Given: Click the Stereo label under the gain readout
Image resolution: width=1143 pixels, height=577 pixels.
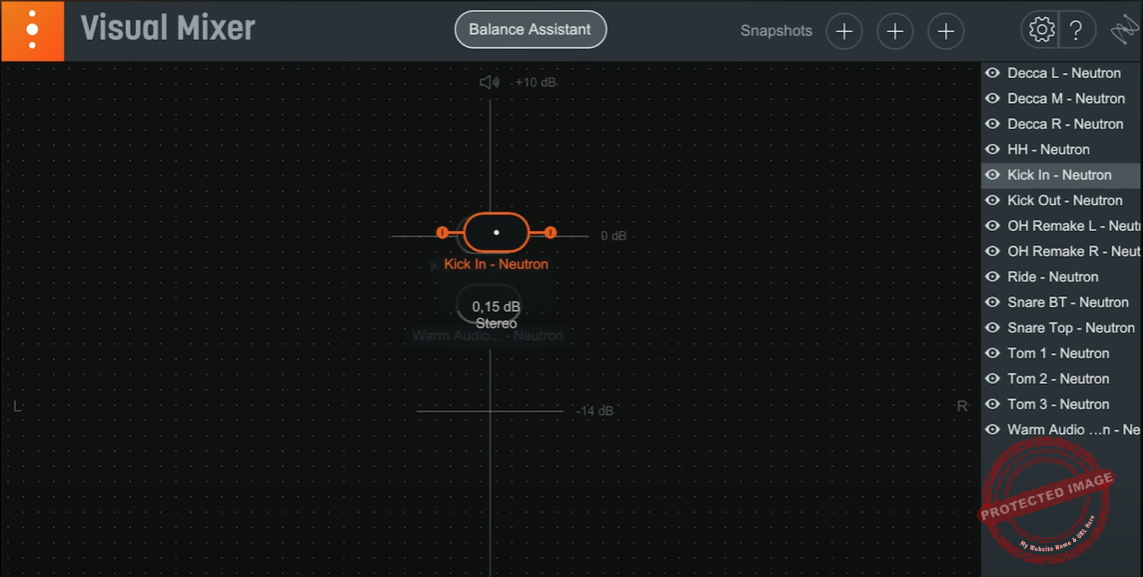Looking at the screenshot, I should 496,323.
